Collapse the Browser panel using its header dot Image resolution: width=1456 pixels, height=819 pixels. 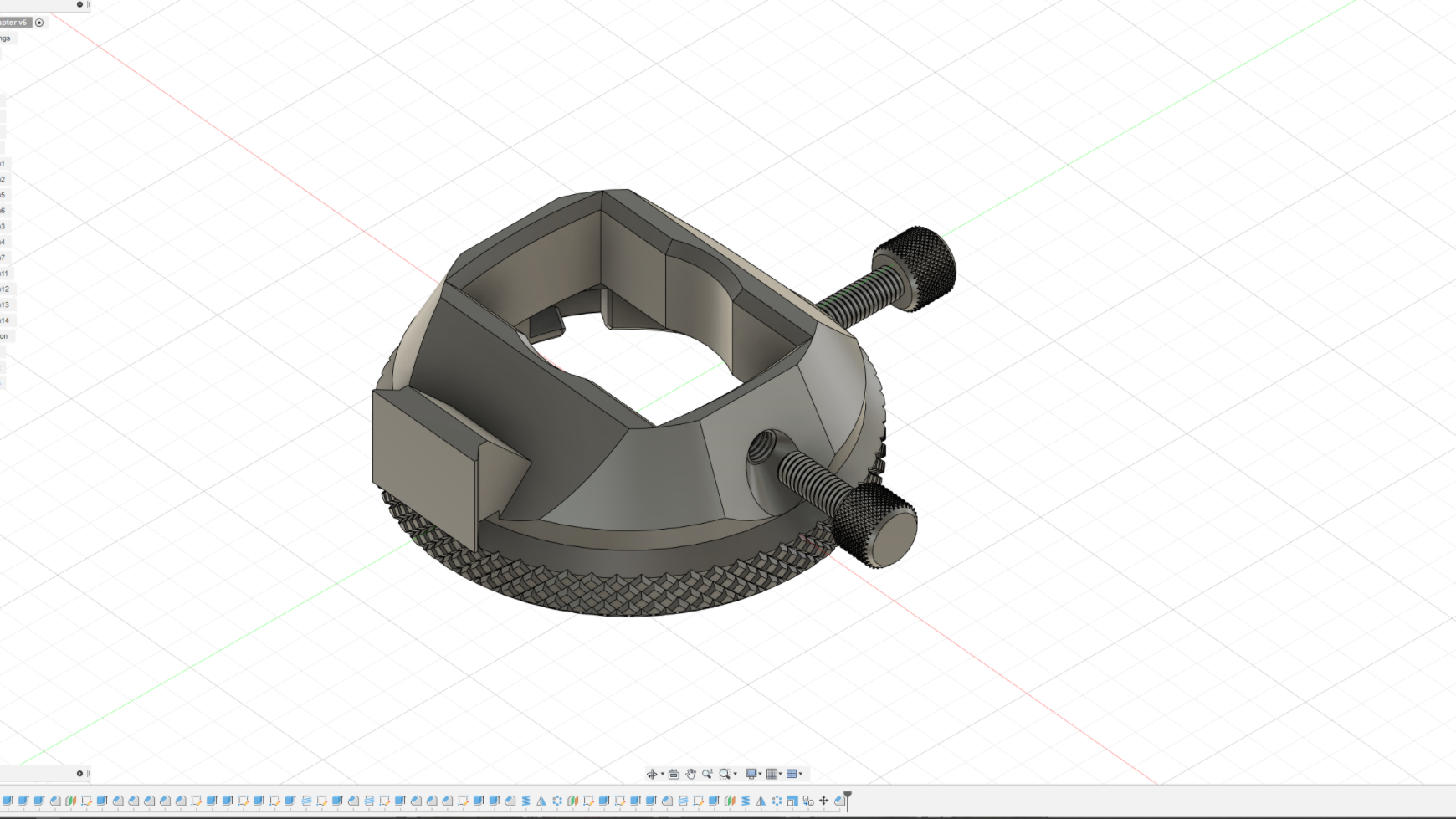[79, 4]
